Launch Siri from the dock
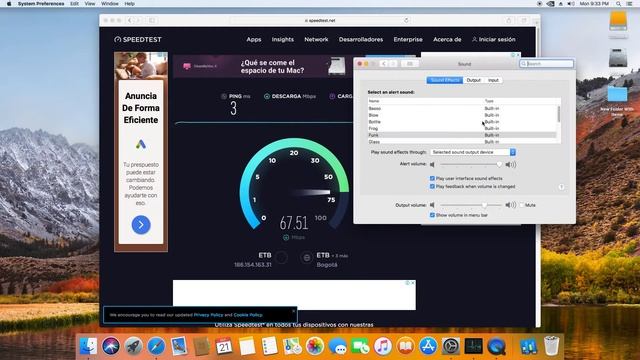Image resolution: width=640 pixels, height=360 pixels. coord(111,347)
